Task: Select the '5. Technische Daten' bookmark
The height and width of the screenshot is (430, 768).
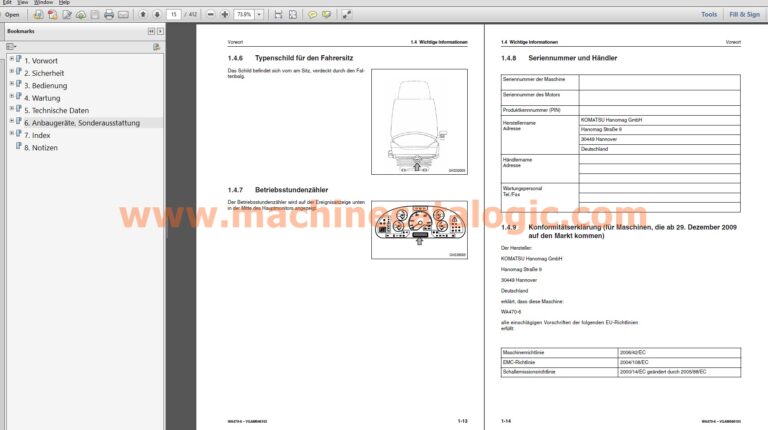Action: [56, 110]
